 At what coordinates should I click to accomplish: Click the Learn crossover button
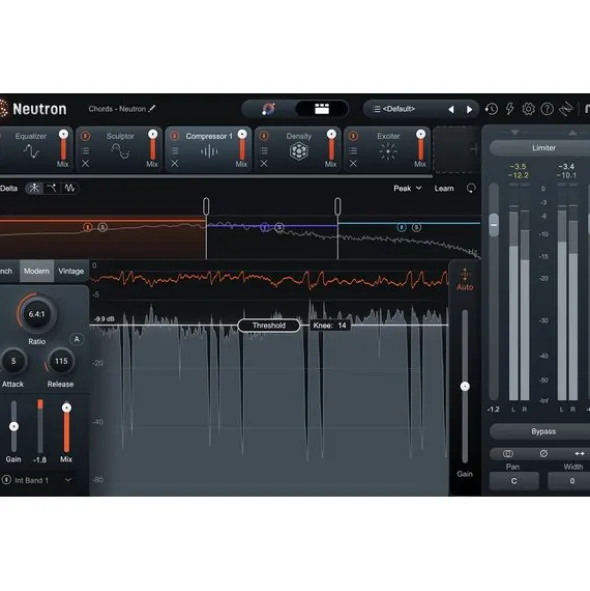pyautogui.click(x=444, y=188)
